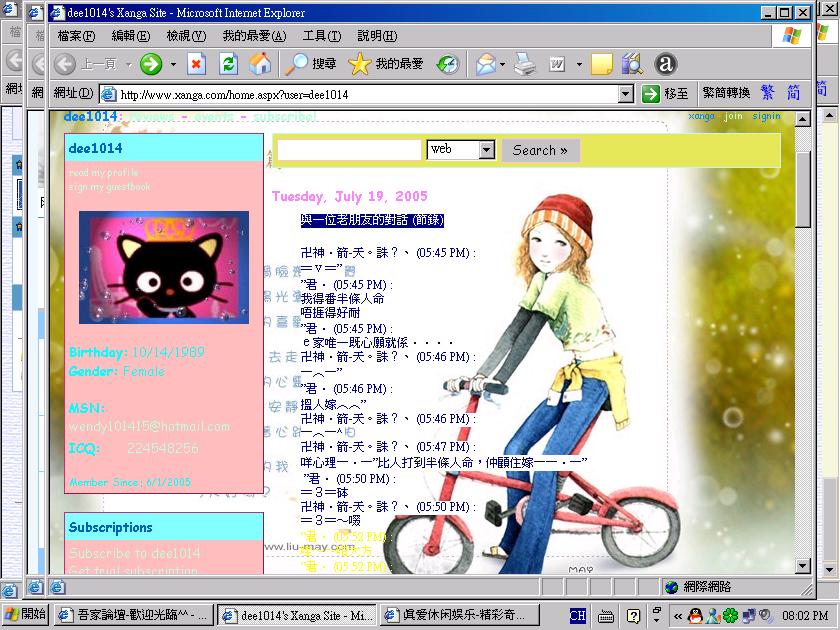Click the page scrollbar up arrow
Screen dimensions: 840x630
pos(802,119)
